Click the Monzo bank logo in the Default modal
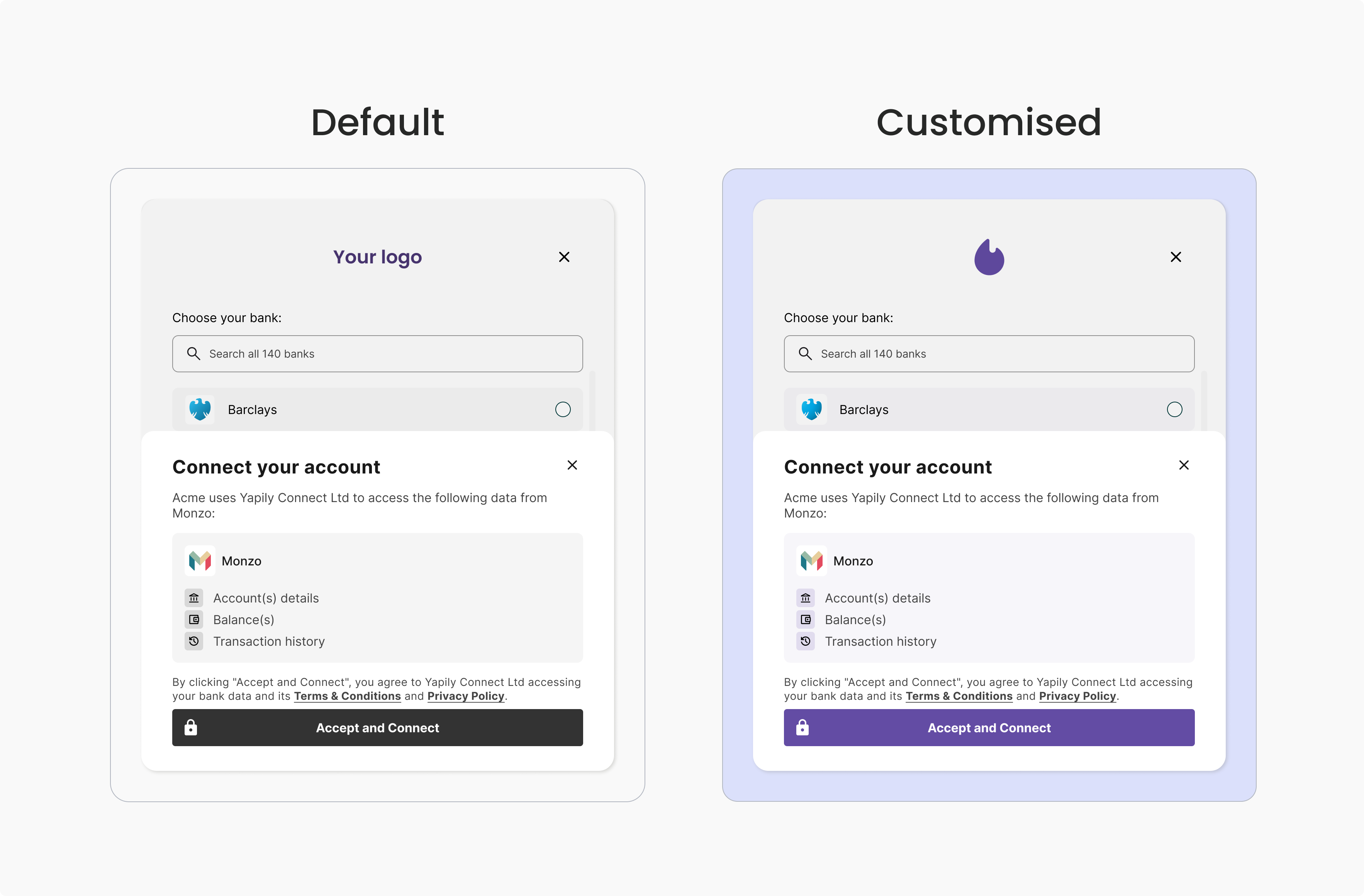The width and height of the screenshot is (1364, 896). (x=200, y=561)
